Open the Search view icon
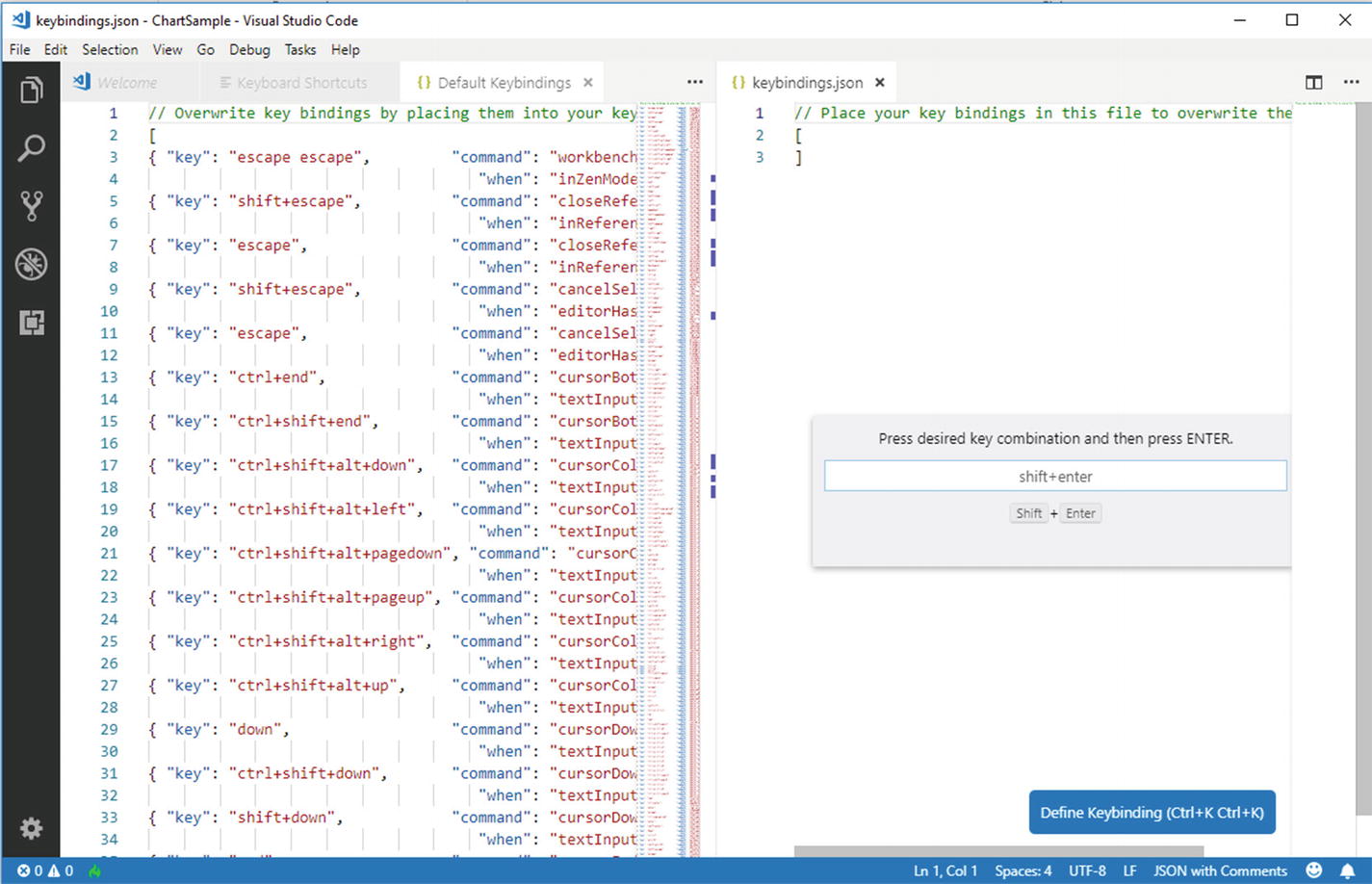Image resolution: width=1372 pixels, height=884 pixels. 31,148
